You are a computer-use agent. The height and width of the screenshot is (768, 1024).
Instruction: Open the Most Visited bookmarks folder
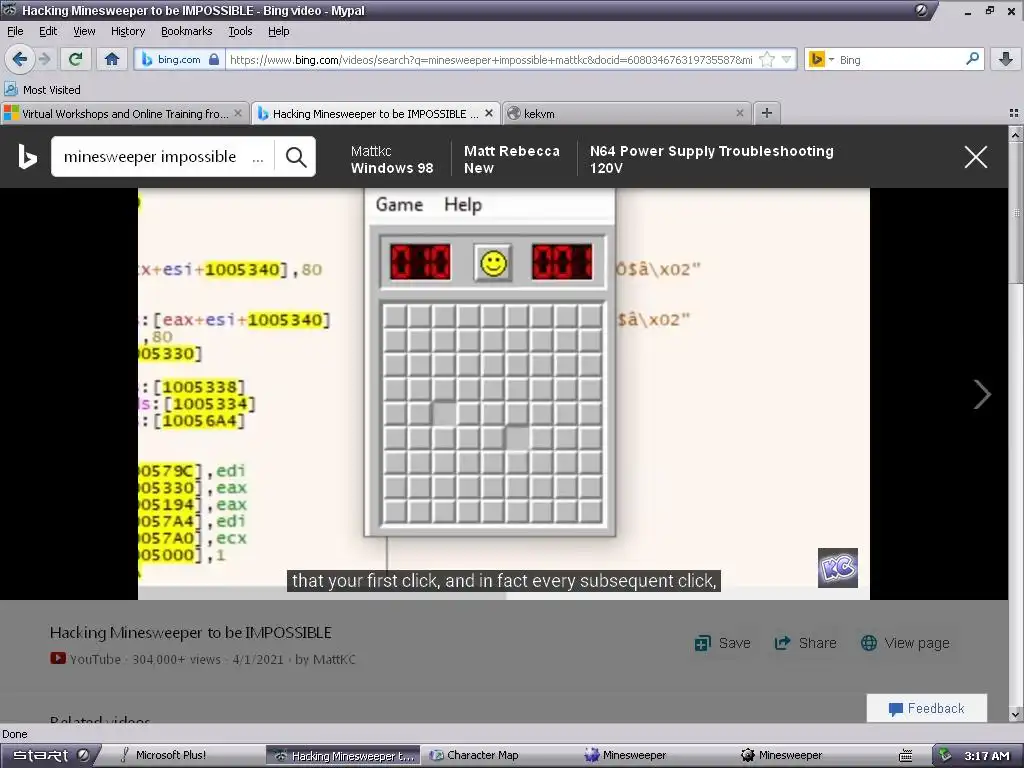click(x=42, y=89)
